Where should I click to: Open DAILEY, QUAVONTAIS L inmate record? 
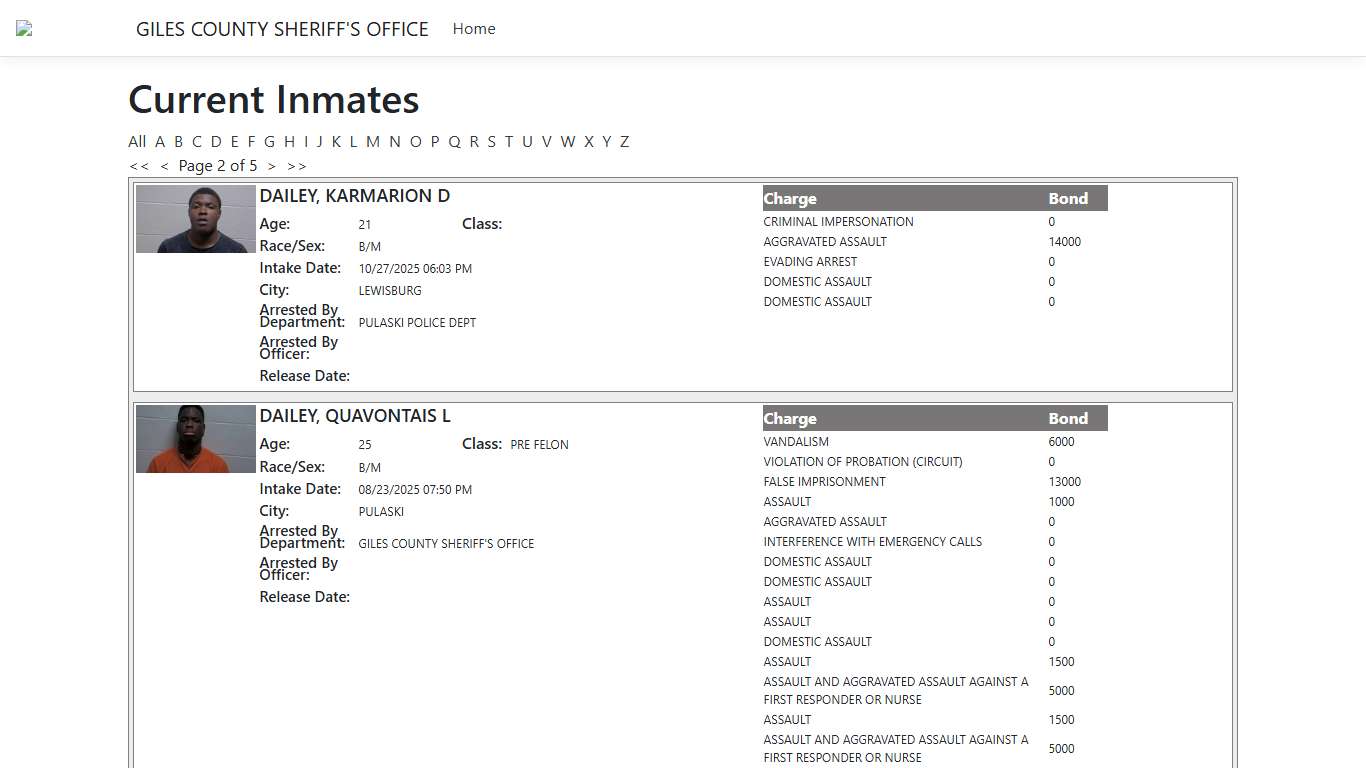[x=354, y=415]
